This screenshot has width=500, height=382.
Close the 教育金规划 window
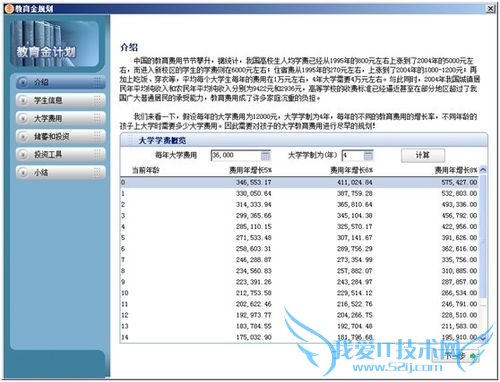coord(491,9)
